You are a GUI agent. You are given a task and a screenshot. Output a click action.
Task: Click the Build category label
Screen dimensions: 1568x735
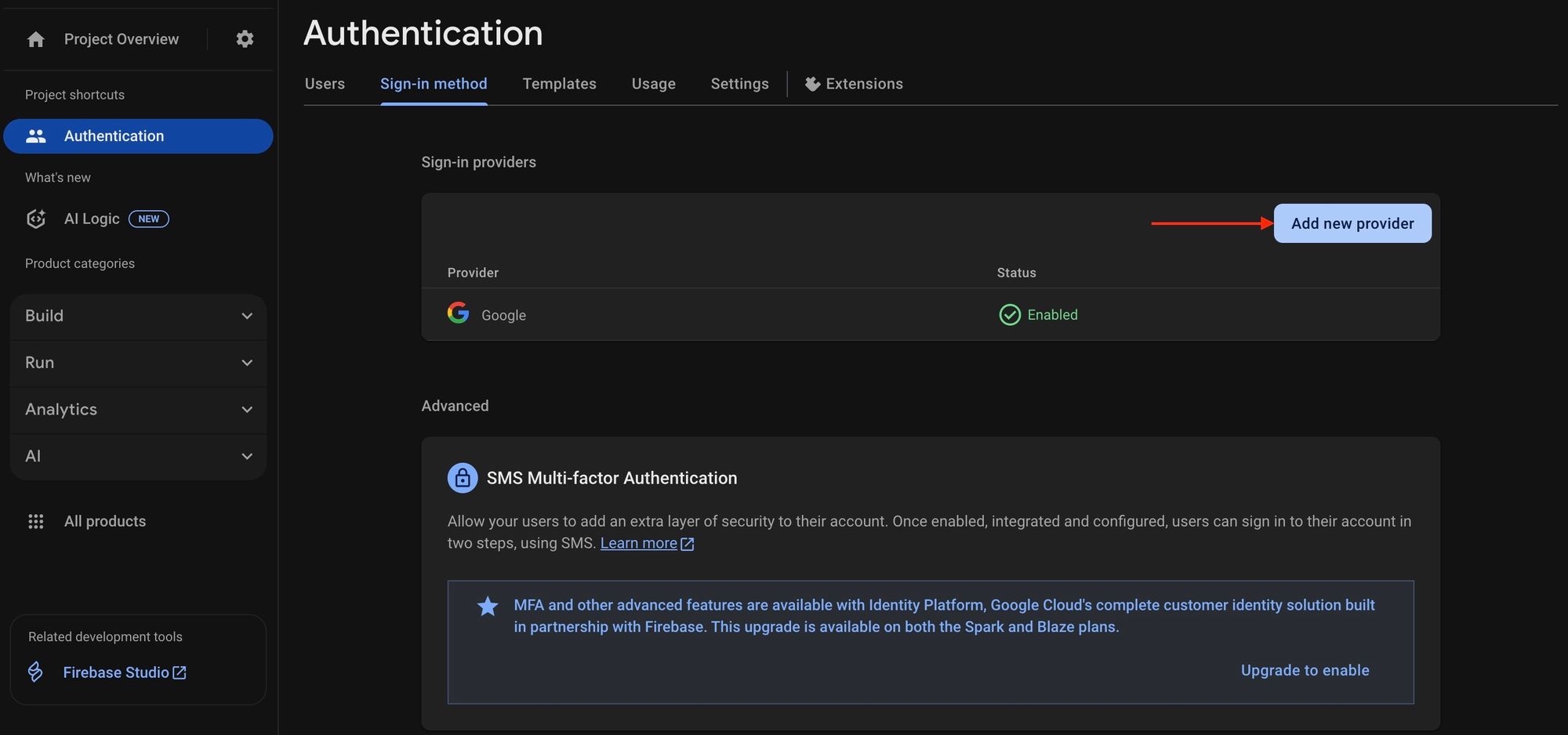pyautogui.click(x=44, y=316)
